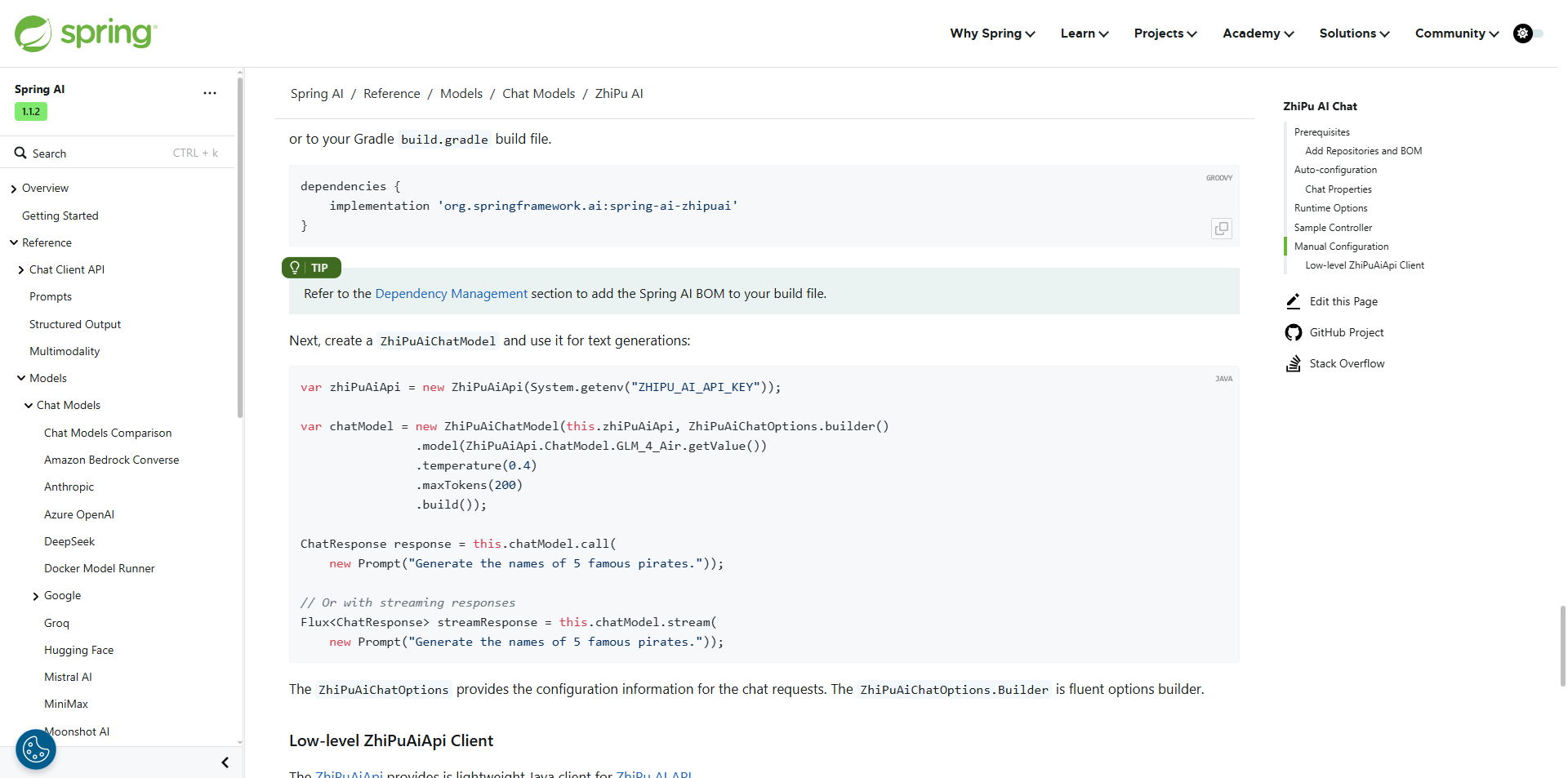
Task: Open Getting Started page
Action: coord(60,216)
